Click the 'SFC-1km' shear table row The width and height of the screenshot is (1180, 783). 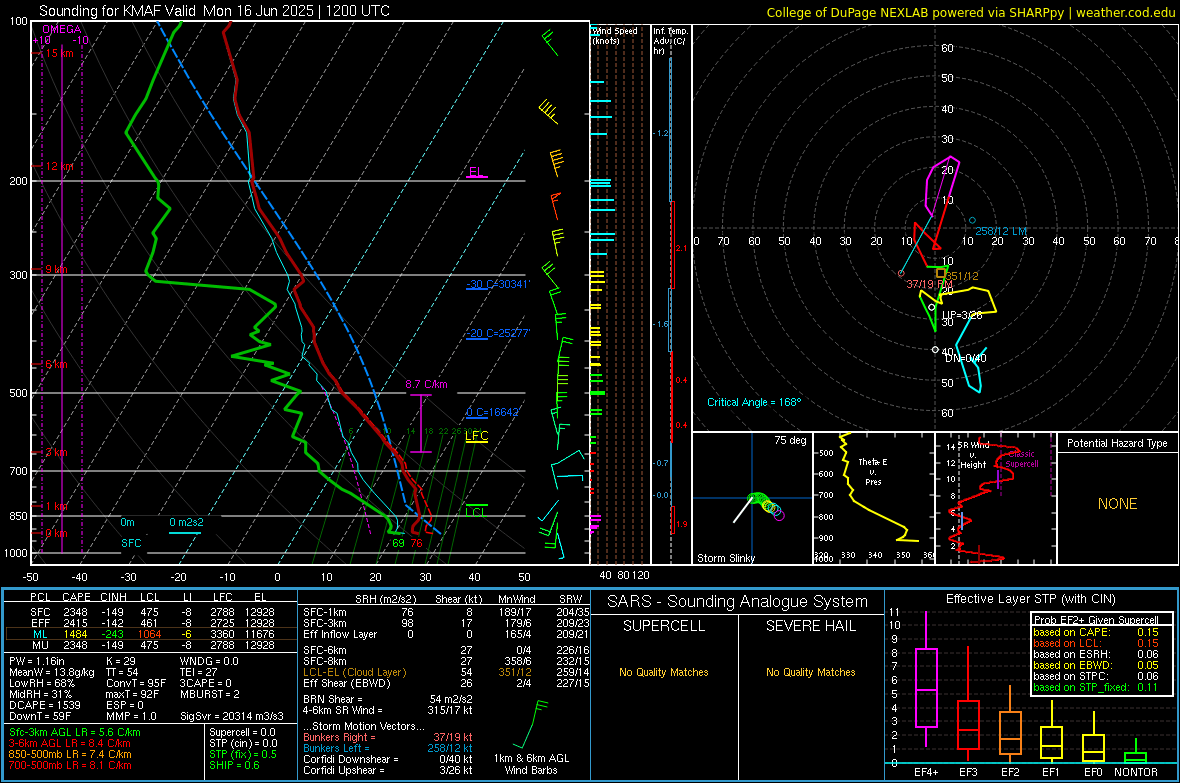tap(446, 612)
